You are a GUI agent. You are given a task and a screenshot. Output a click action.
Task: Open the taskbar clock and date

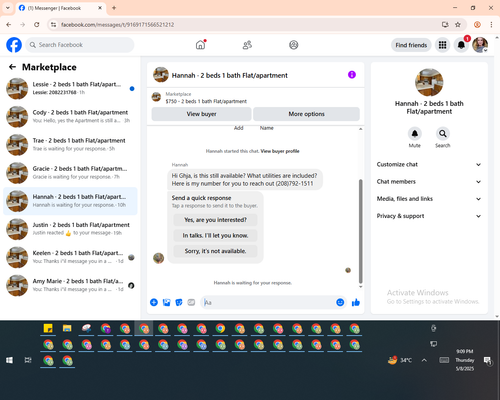(x=465, y=360)
